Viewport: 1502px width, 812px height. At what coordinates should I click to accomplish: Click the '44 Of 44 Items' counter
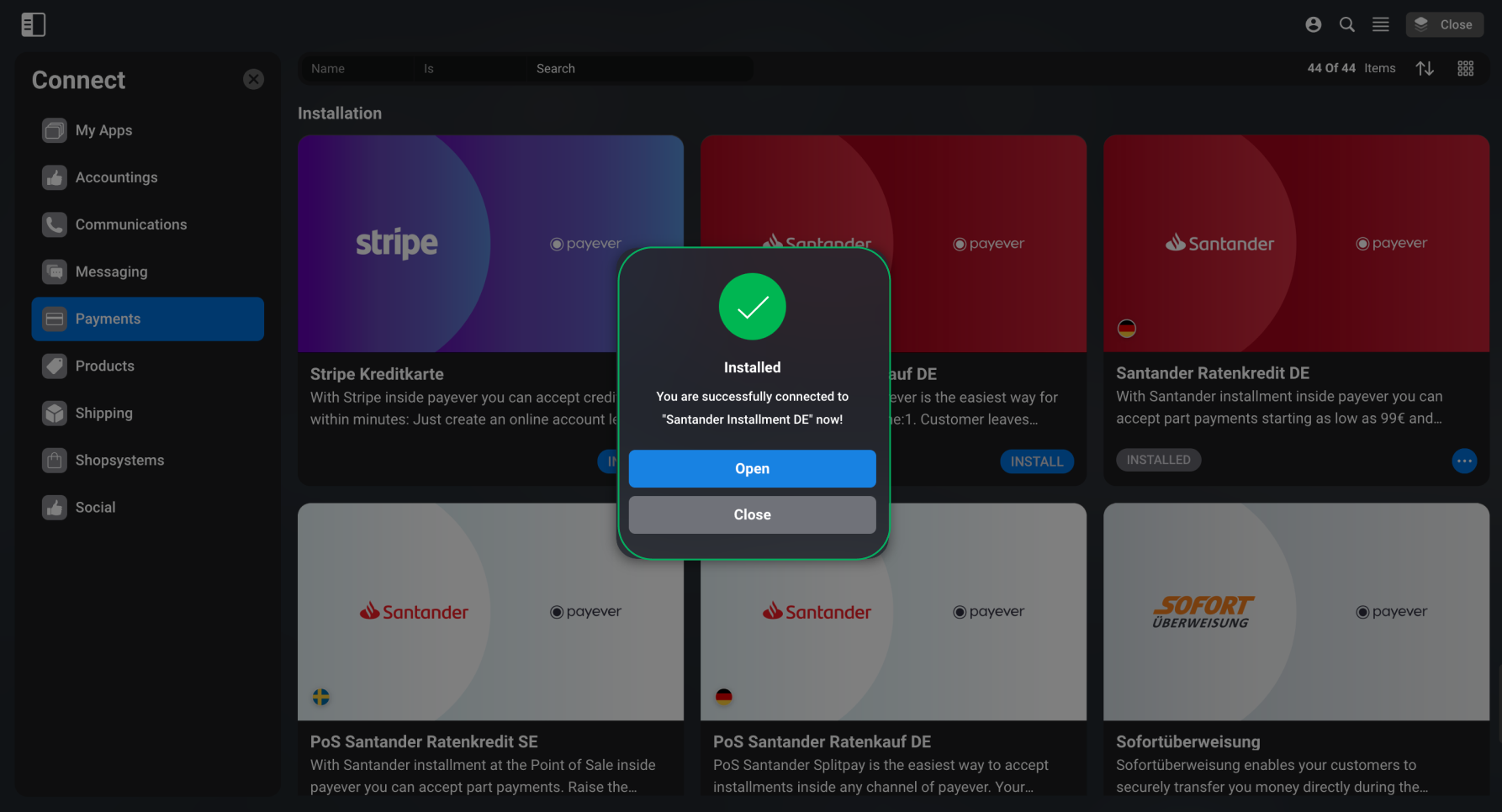[1351, 68]
